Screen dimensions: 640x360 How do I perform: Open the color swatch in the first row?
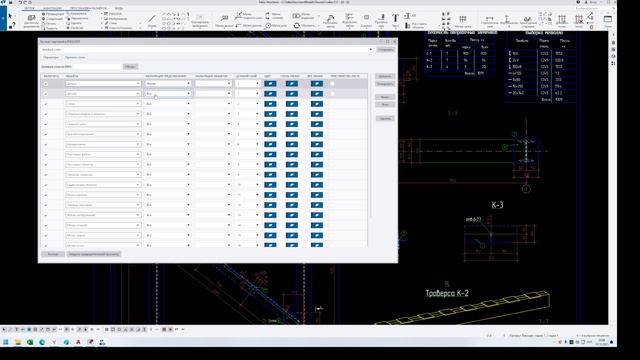(x=270, y=84)
